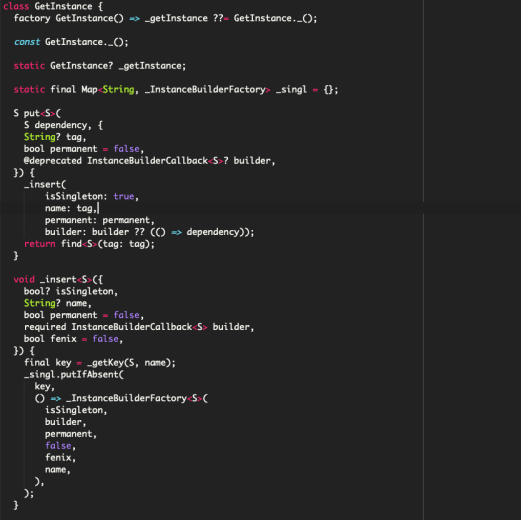Click 'permanent: permanent,' argument line
The image size is (522, 520).
pyautogui.click(x=100, y=220)
